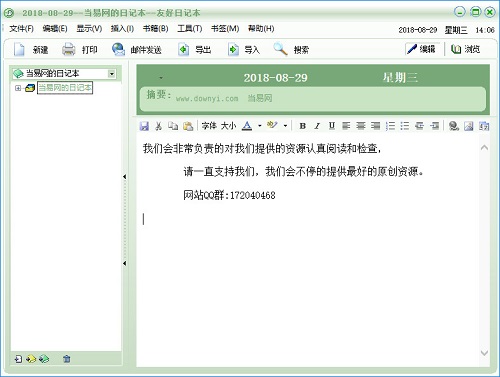The image size is (500, 377).
Task: Click the Cut scissors icon
Action: coord(158,126)
